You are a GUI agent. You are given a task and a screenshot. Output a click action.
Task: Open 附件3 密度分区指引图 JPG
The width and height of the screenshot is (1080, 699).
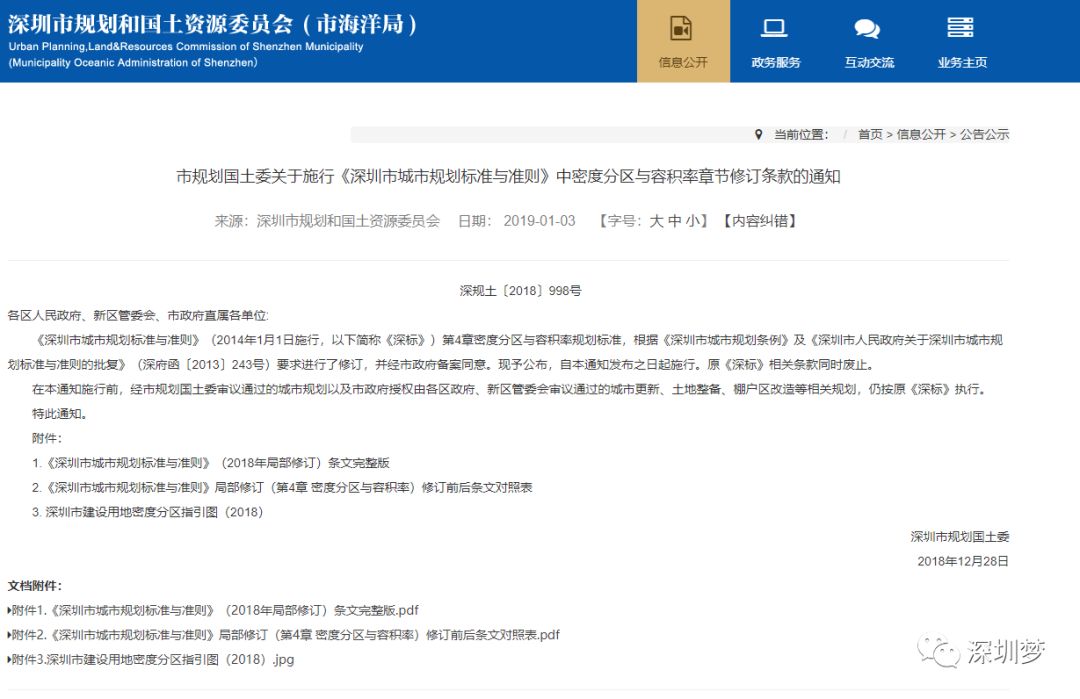150,660
